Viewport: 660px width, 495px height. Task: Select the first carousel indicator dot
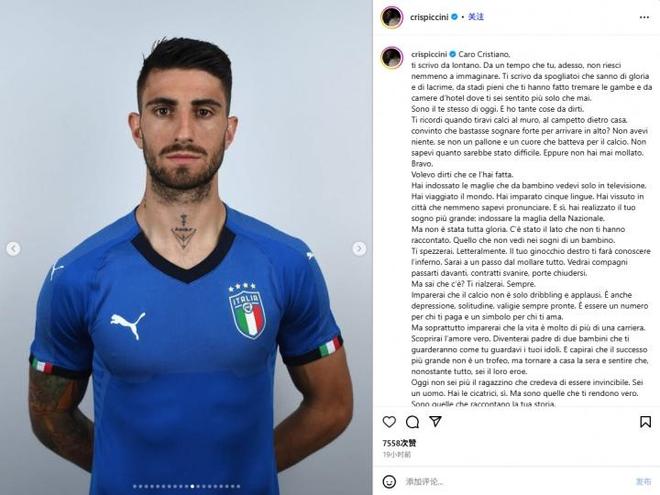pyautogui.click(x=135, y=486)
